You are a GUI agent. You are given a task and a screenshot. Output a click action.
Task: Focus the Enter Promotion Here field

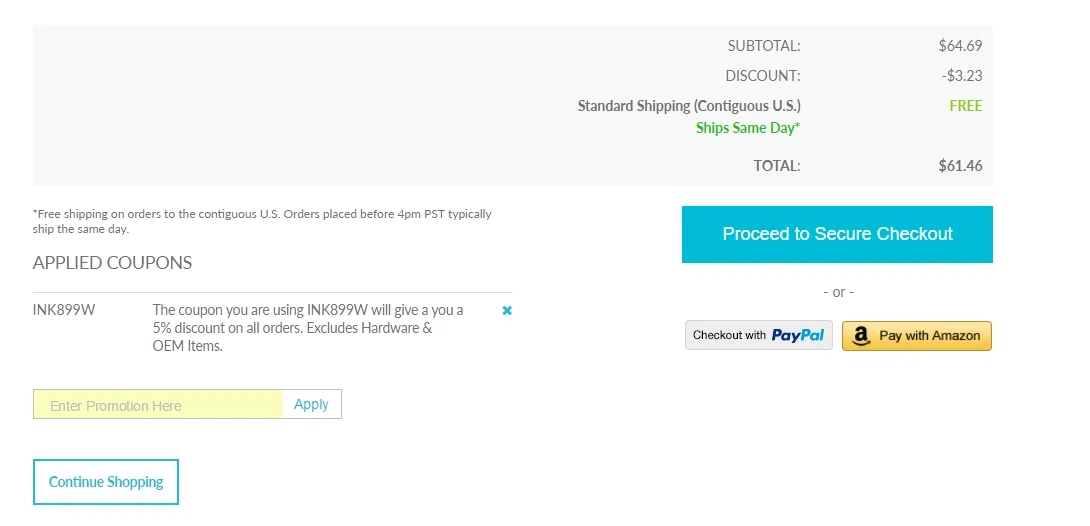click(158, 404)
